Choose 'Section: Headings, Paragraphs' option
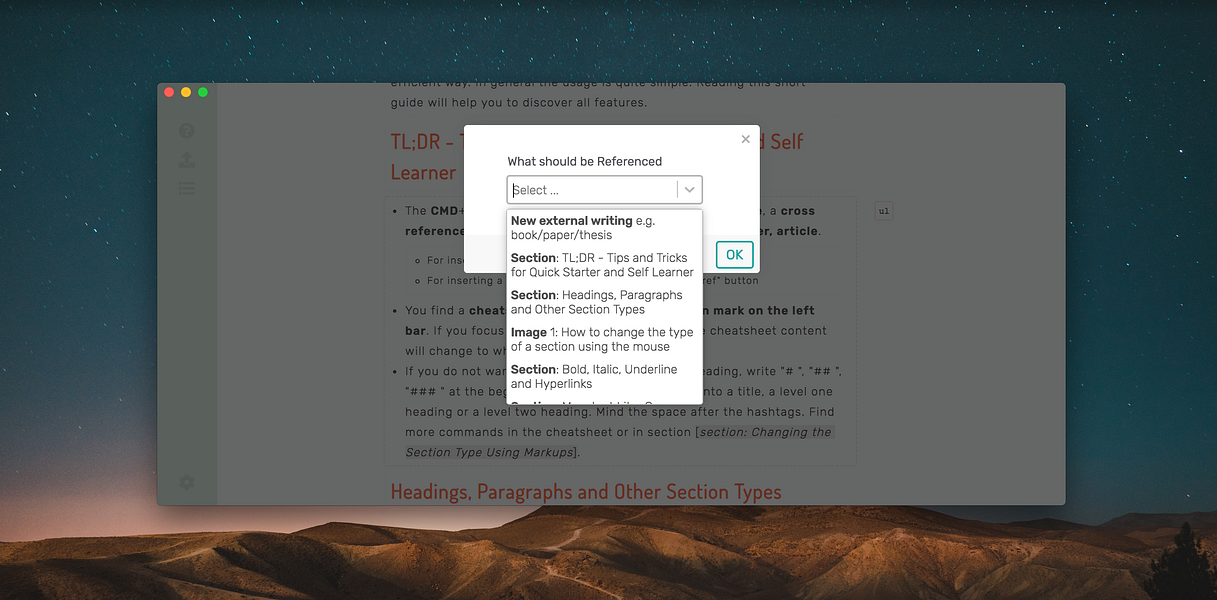Viewport: 1217px width, 600px height. 605,302
